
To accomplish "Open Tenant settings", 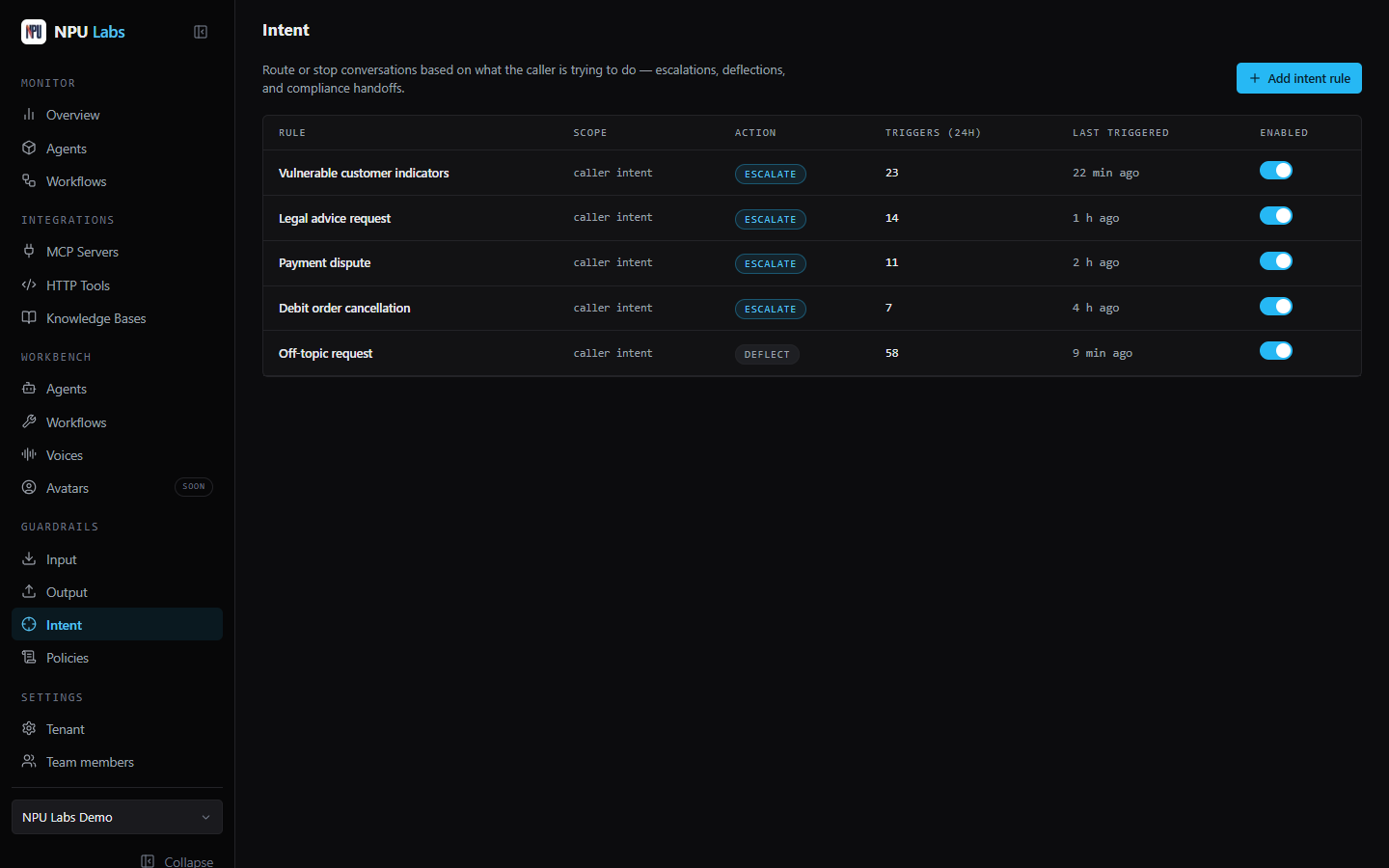I will coord(117,729).
